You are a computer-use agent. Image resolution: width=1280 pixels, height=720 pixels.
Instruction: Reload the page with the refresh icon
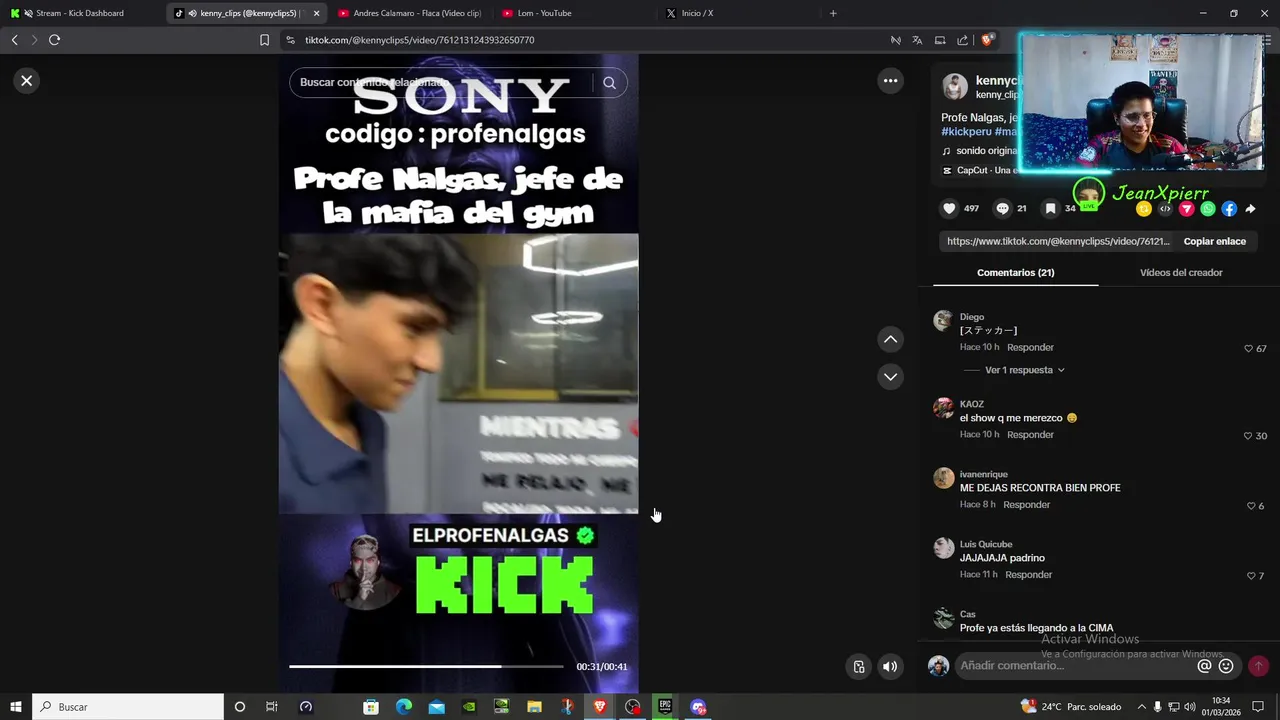[x=54, y=40]
